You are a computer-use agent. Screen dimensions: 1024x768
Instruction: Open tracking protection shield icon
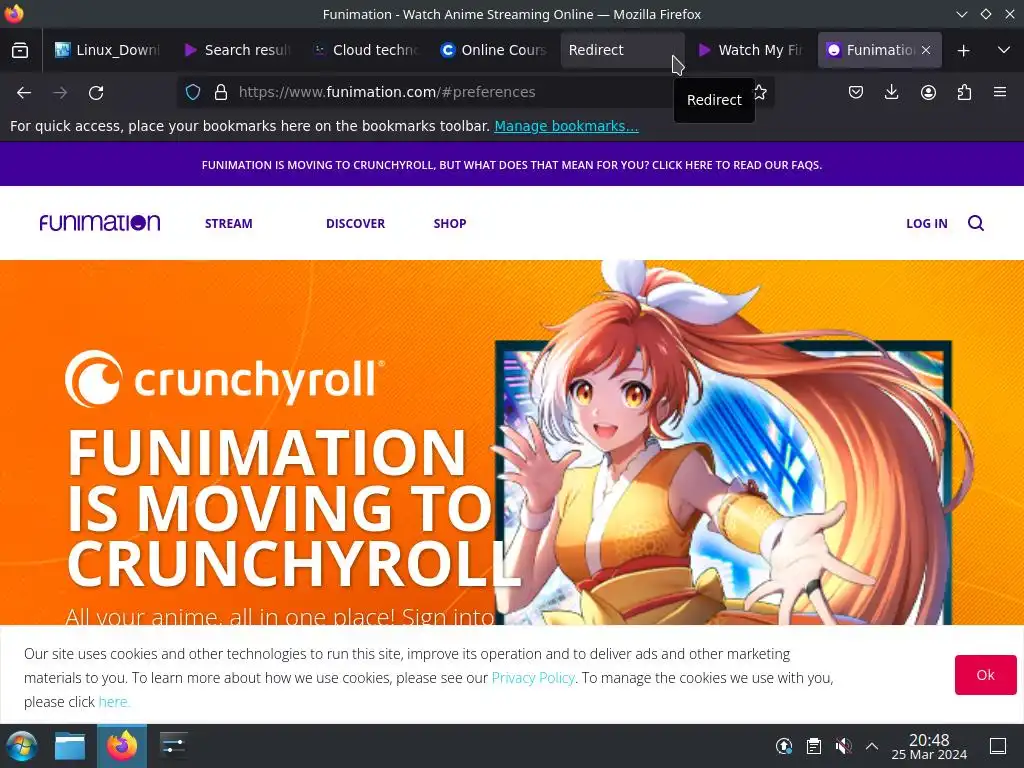click(x=193, y=92)
